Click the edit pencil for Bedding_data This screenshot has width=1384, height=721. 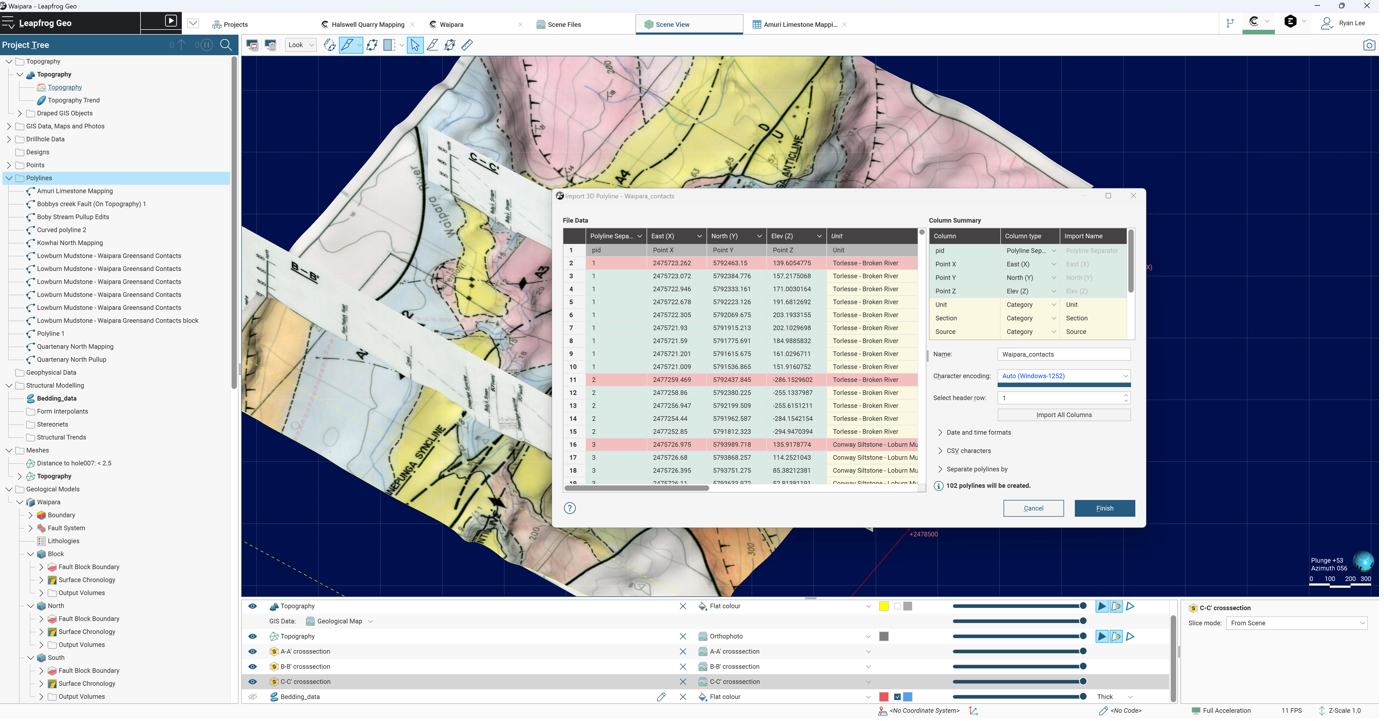[661, 697]
